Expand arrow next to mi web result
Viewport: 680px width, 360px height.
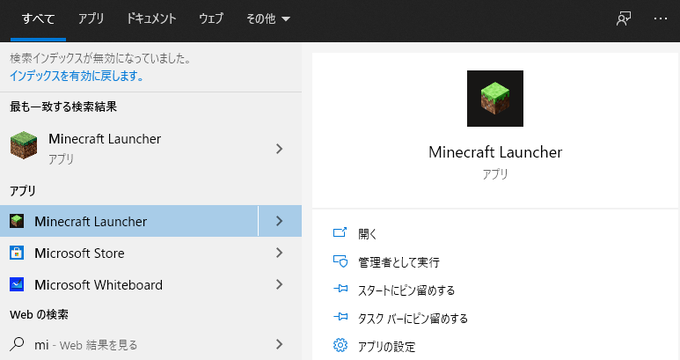tap(279, 344)
